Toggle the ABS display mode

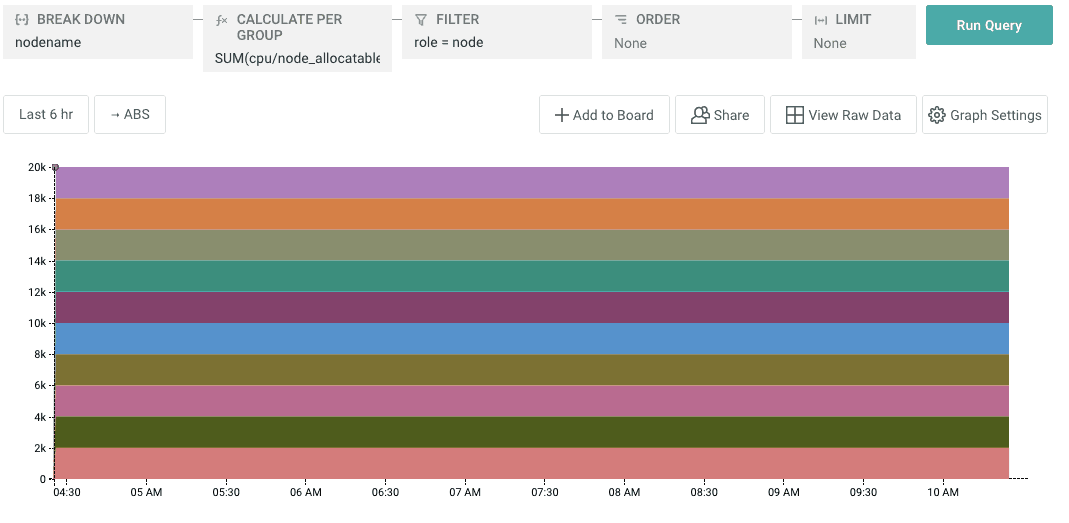(x=129, y=114)
